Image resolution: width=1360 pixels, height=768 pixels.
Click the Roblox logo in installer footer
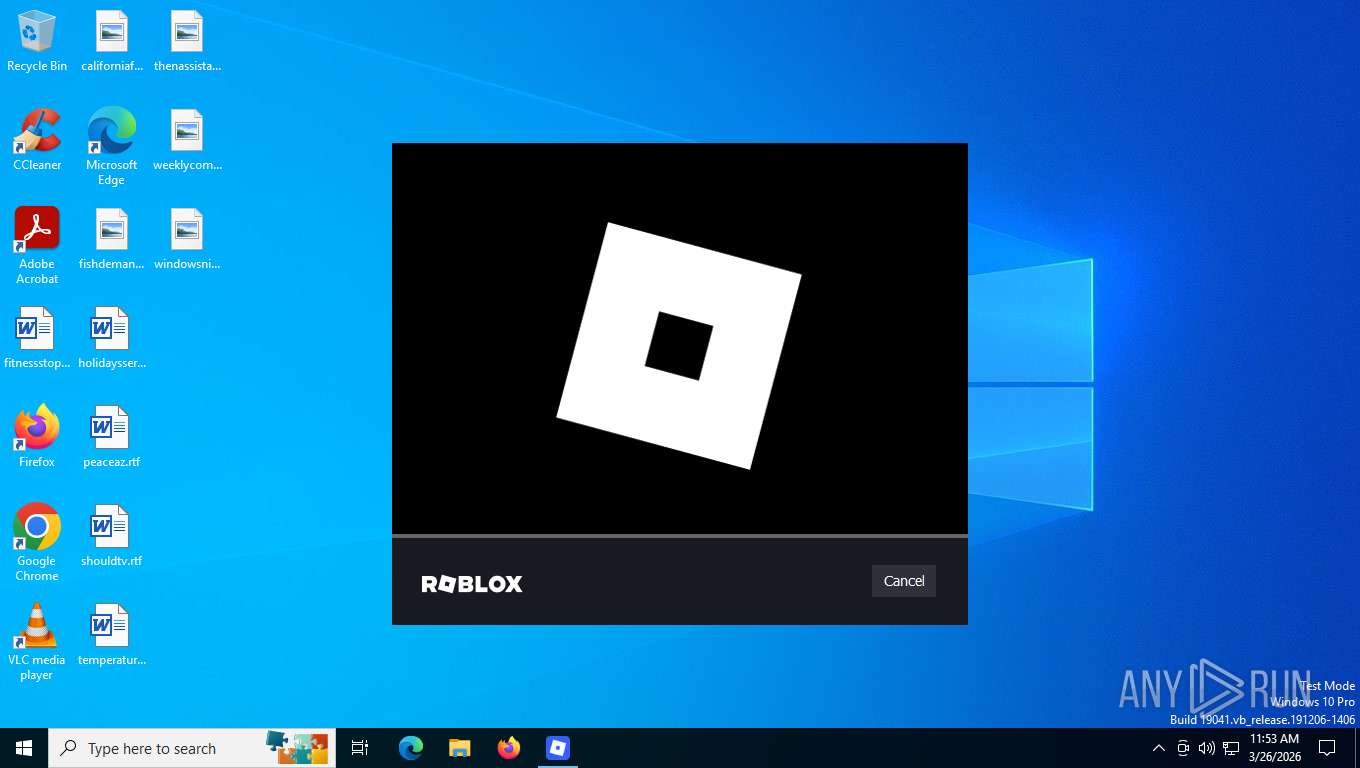472,584
